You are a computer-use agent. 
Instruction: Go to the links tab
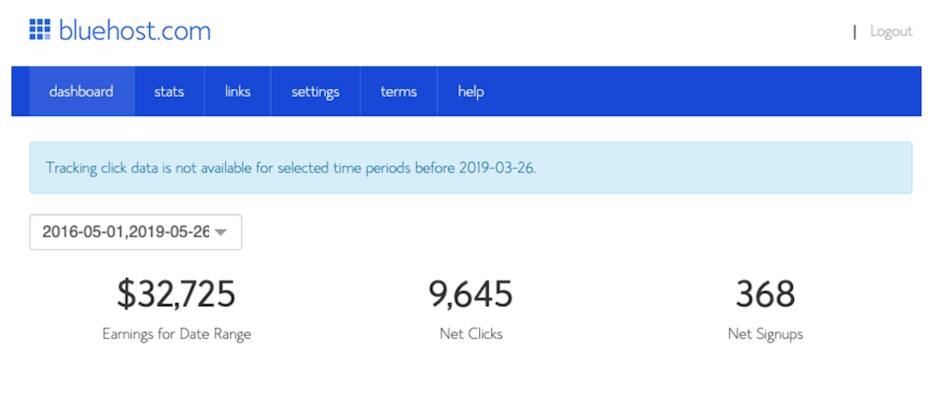pyautogui.click(x=238, y=91)
